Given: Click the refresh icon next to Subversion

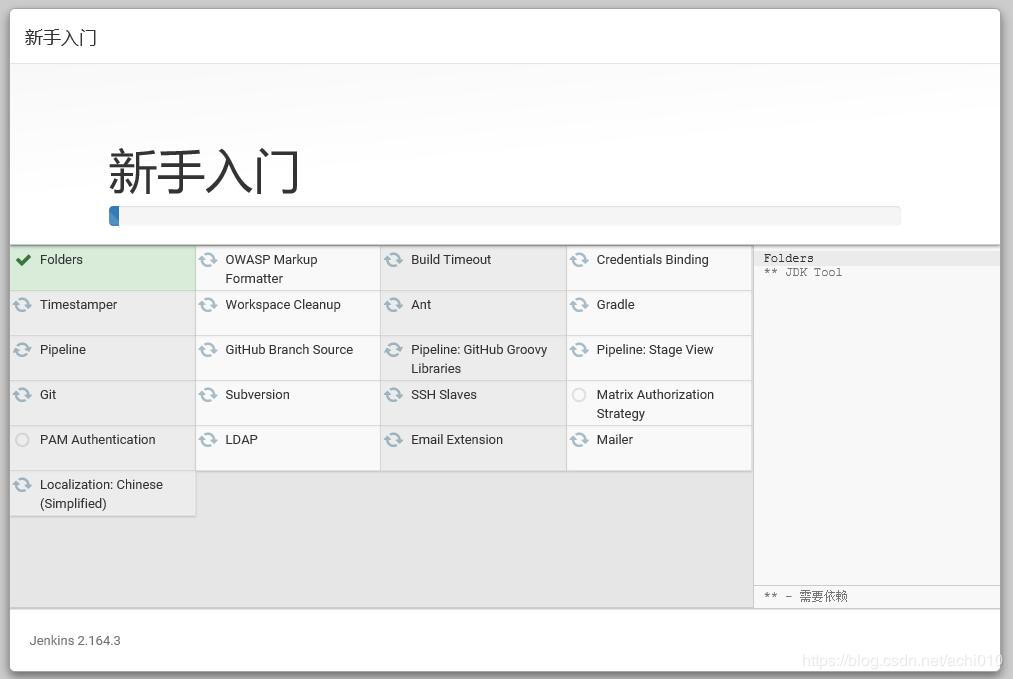Looking at the screenshot, I should (x=208, y=395).
